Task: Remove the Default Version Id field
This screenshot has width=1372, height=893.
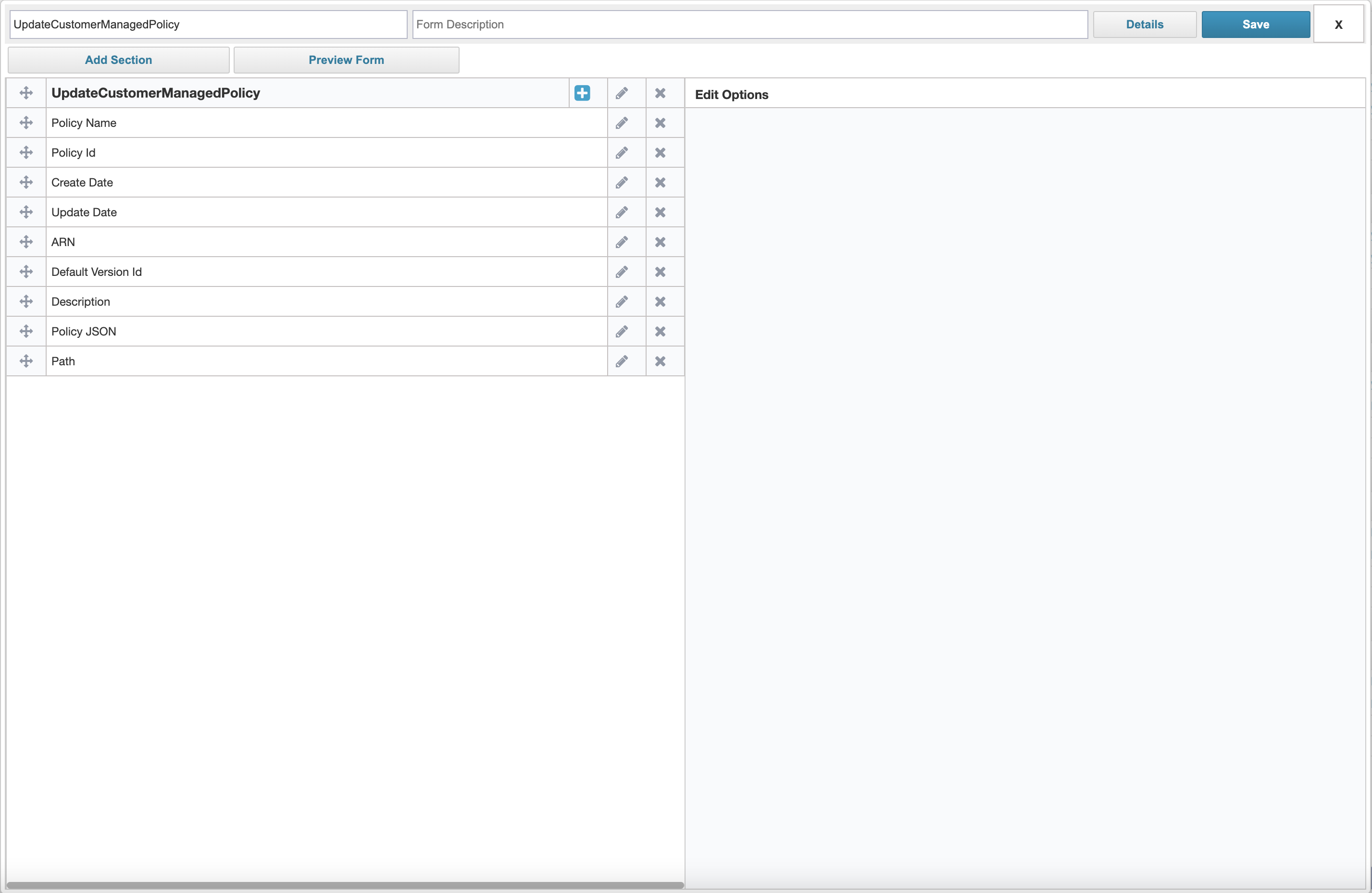Action: click(x=660, y=272)
